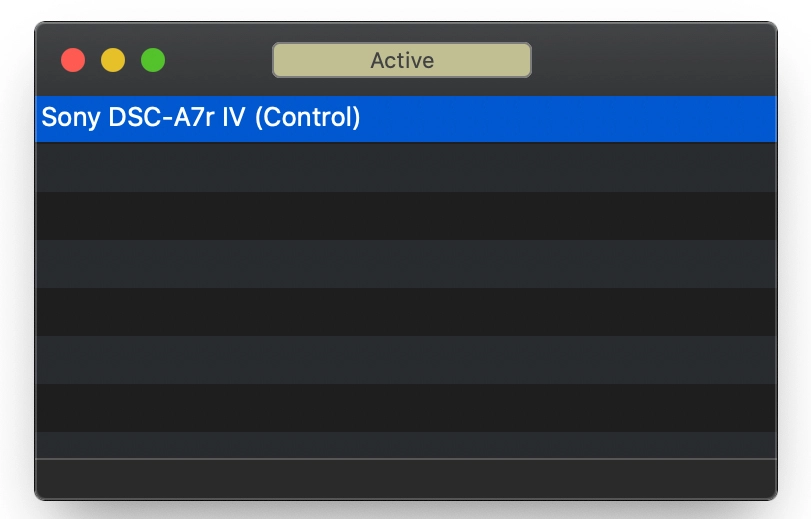The width and height of the screenshot is (811, 519).
Task: Close the window with the red button
Action: click(73, 60)
